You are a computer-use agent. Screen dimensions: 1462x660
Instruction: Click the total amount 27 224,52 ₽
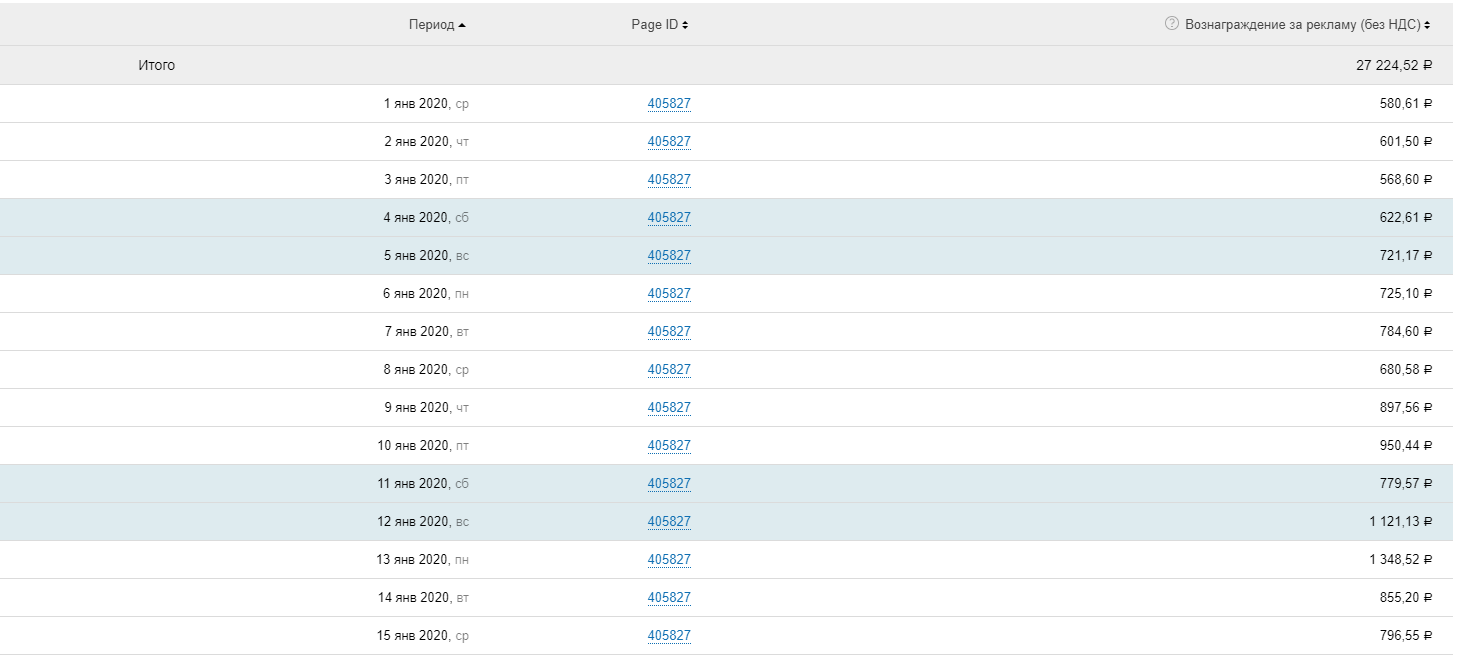click(1394, 66)
